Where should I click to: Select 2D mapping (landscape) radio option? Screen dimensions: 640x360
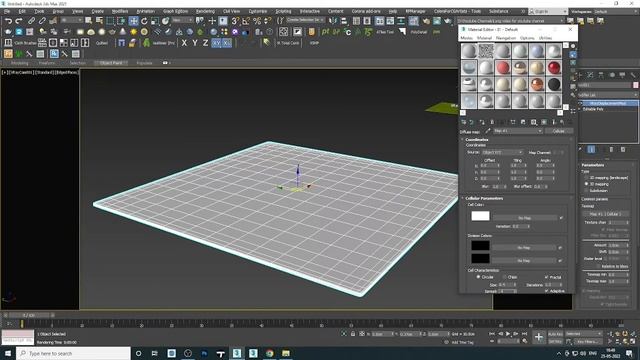click(587, 178)
